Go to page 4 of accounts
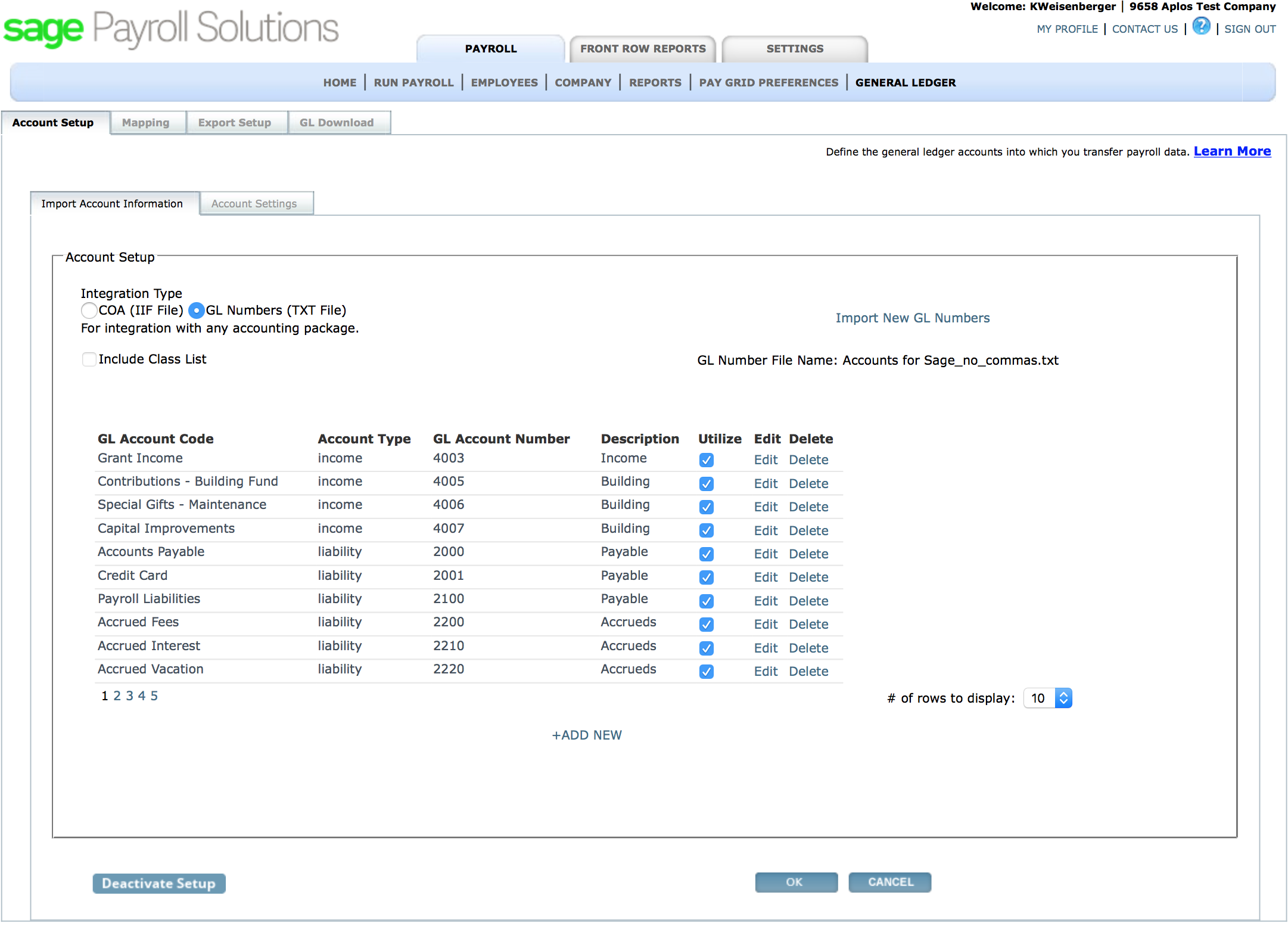The height and width of the screenshot is (944, 1288). pos(142,696)
